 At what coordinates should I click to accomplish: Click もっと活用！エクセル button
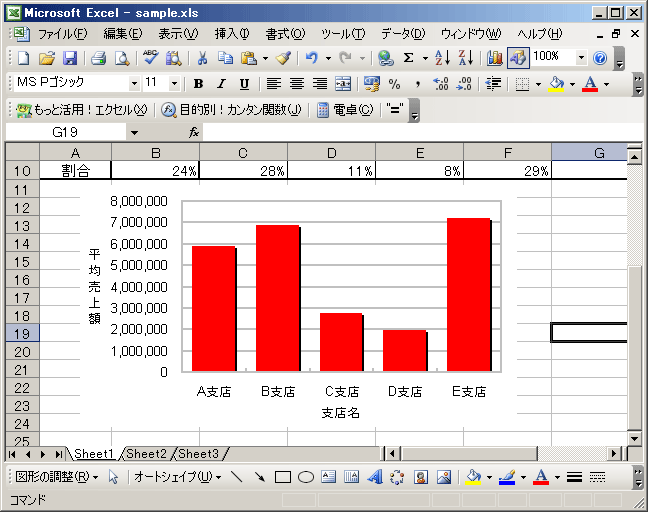click(x=82, y=110)
